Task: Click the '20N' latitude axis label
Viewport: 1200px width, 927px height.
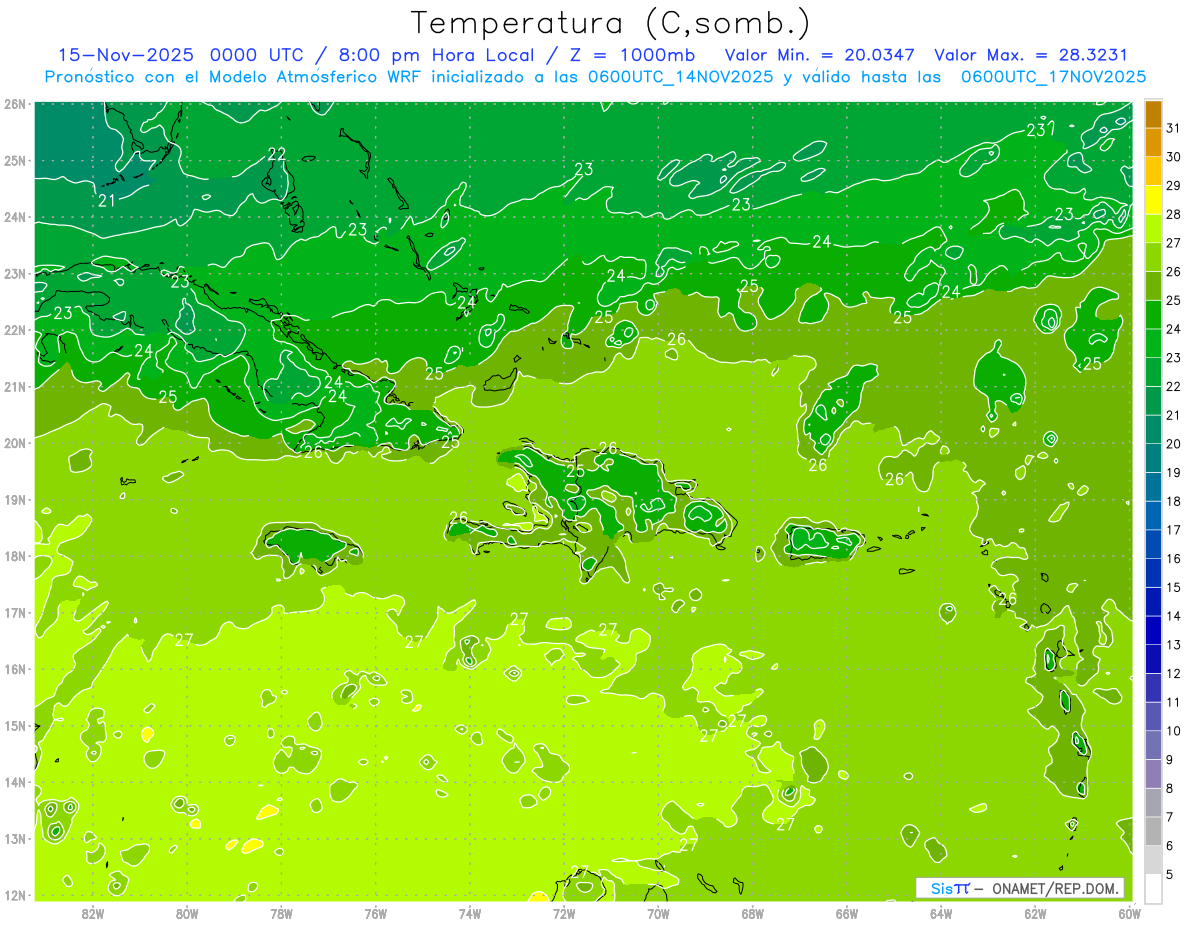Action: pyautogui.click(x=15, y=443)
